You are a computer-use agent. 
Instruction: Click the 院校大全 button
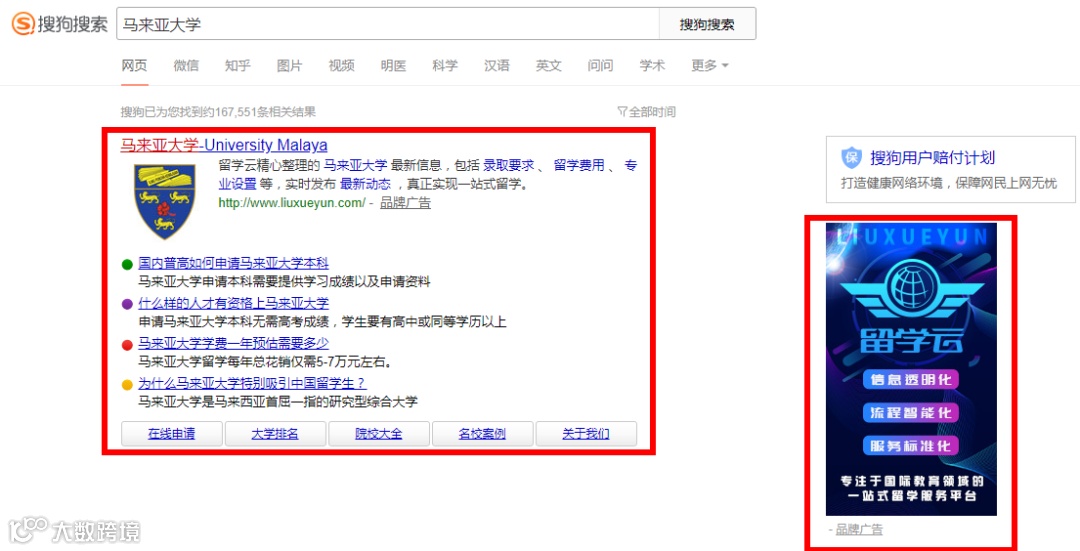tap(379, 434)
